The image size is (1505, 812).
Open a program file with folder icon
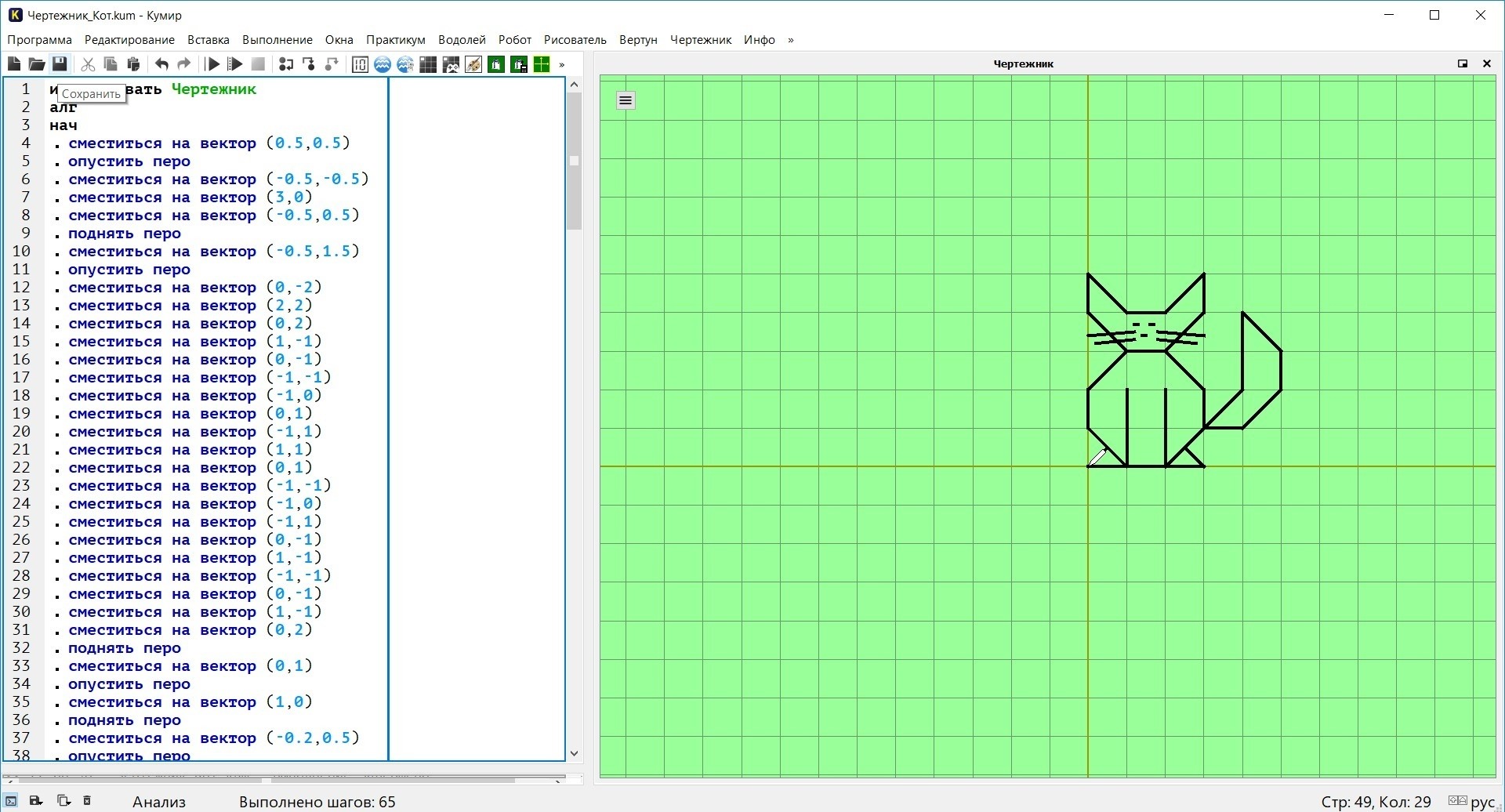[x=37, y=64]
